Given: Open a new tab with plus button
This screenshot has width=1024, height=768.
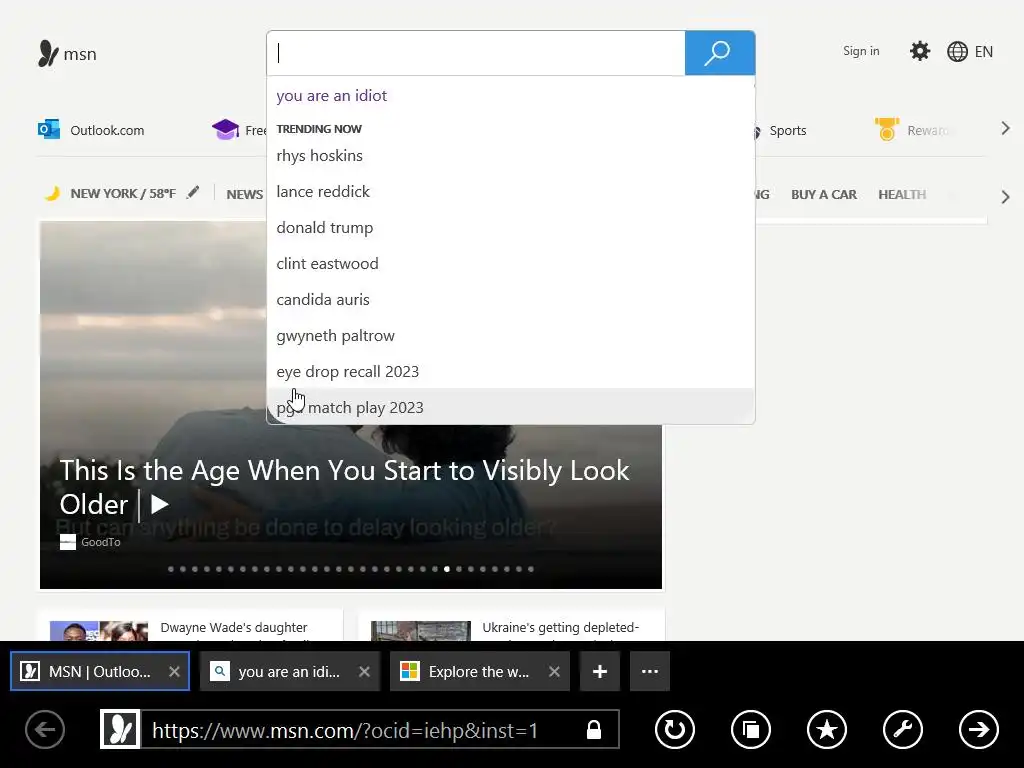Looking at the screenshot, I should point(600,671).
